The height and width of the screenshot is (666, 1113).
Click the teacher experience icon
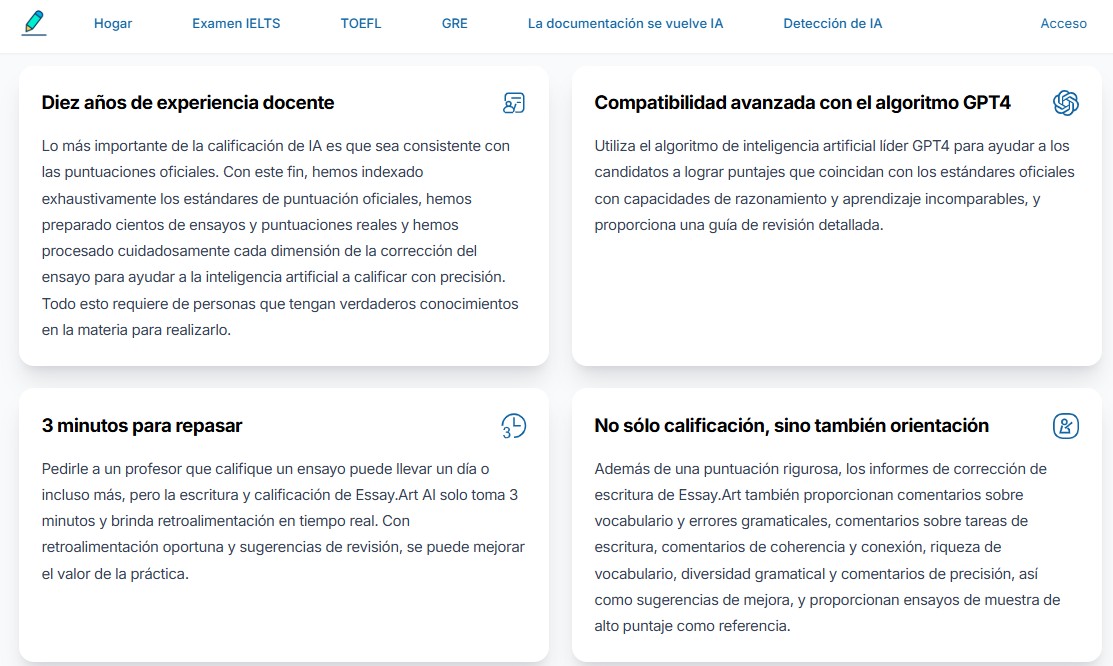point(513,103)
